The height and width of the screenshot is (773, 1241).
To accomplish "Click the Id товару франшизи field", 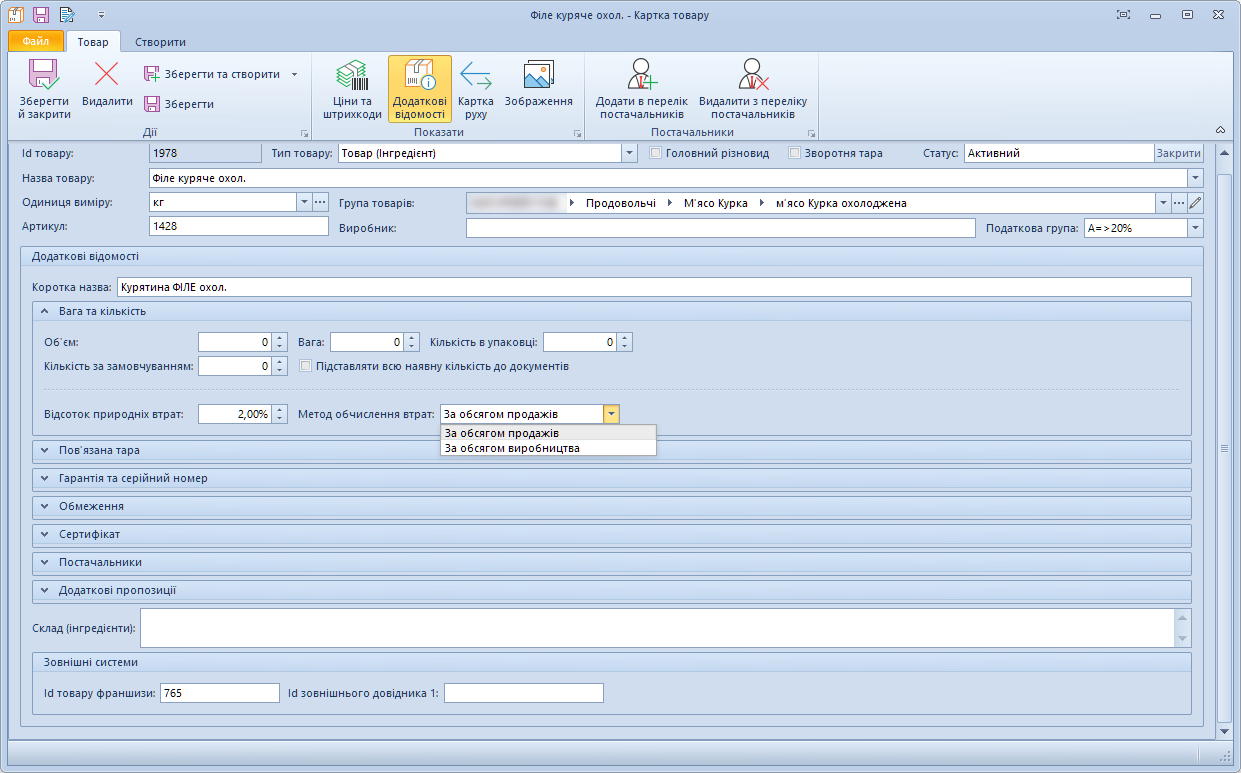I will tap(220, 693).
